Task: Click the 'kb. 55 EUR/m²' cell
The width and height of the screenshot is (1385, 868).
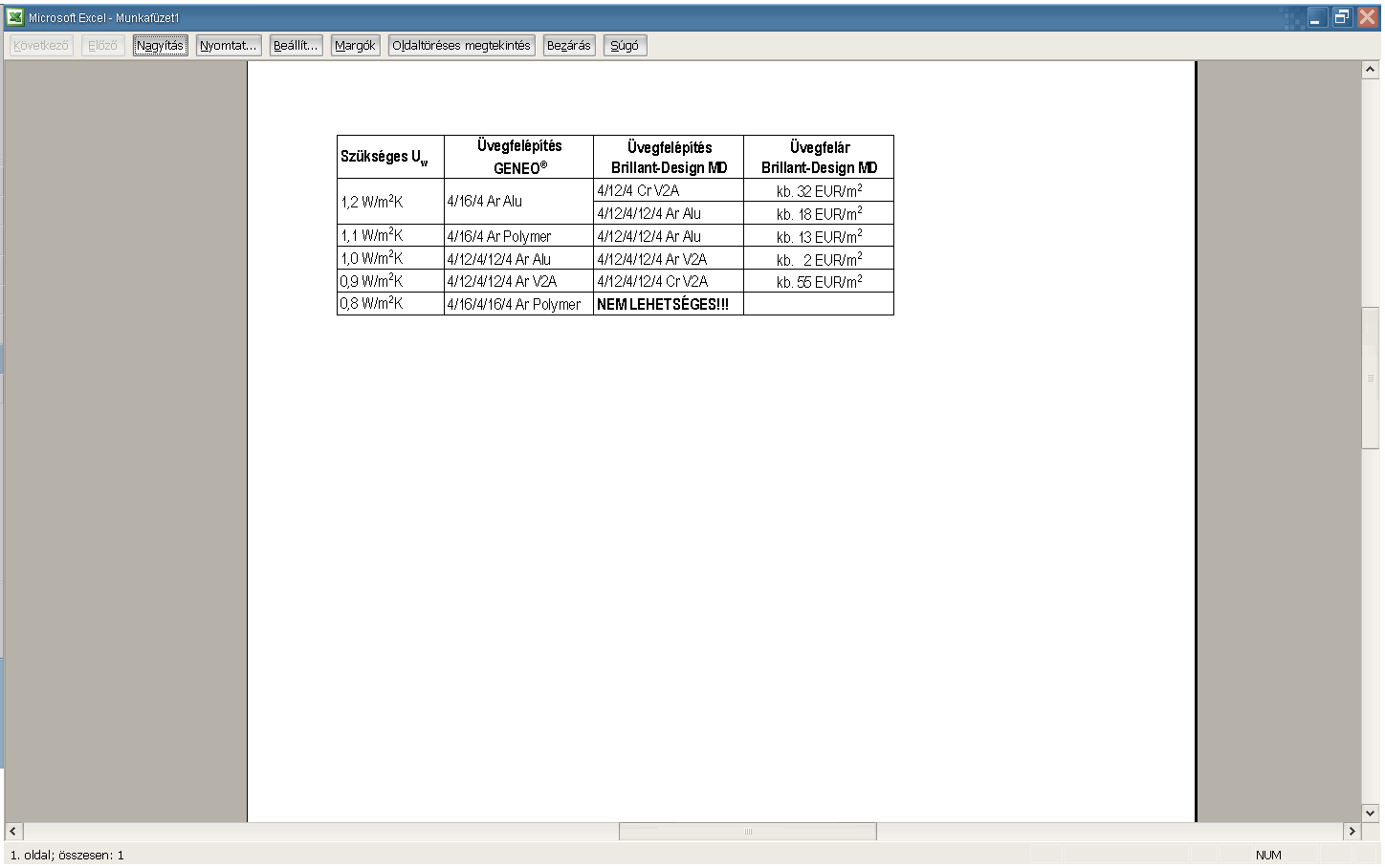Action: tap(819, 281)
